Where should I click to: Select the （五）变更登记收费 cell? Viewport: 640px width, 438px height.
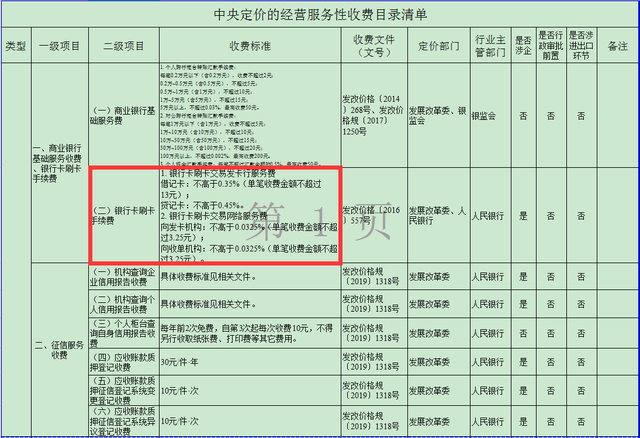tap(123, 391)
